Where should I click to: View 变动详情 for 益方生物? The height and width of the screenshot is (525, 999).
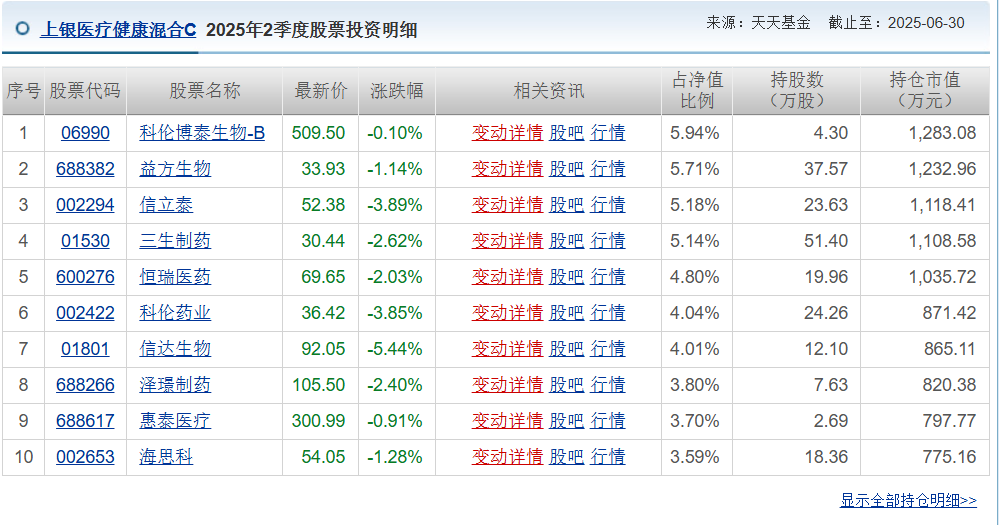pyautogui.click(x=507, y=169)
